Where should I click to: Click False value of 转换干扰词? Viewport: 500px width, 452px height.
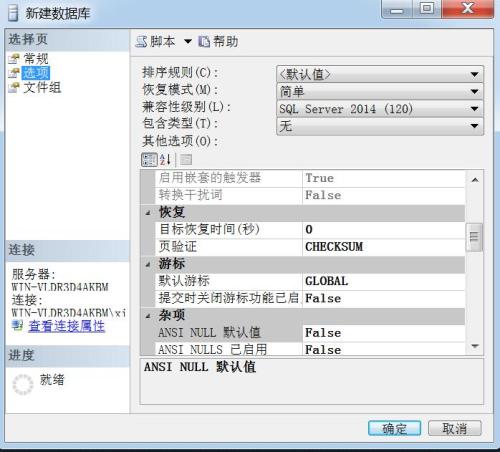coord(383,196)
